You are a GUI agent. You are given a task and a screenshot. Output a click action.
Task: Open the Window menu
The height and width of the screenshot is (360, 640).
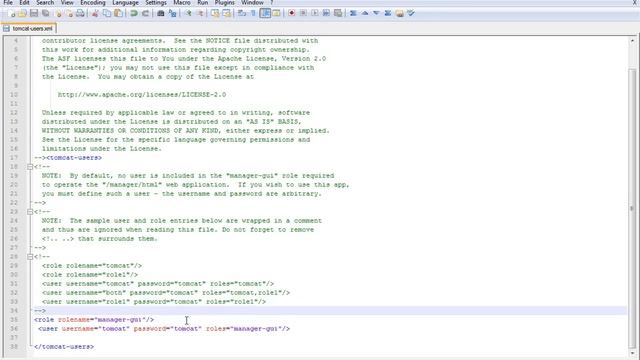(x=252, y=2)
